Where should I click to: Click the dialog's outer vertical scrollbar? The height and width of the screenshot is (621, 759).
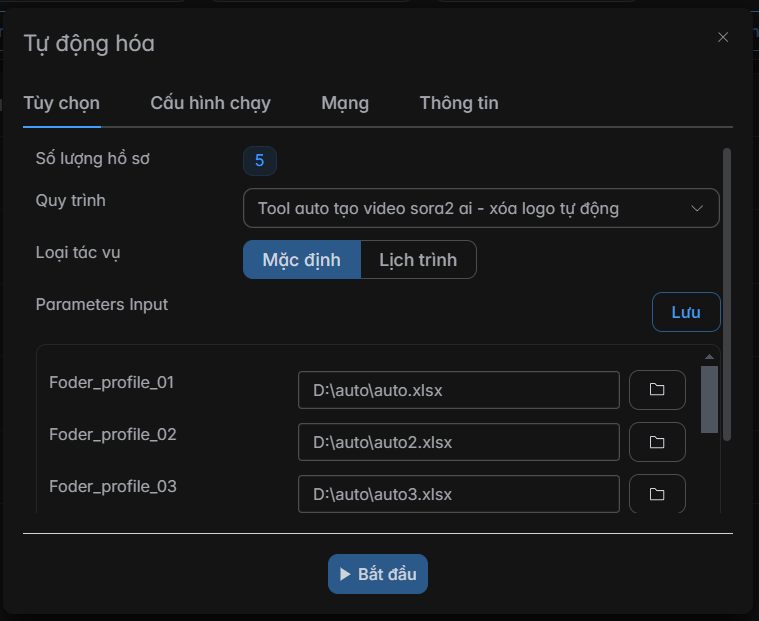[x=727, y=290]
